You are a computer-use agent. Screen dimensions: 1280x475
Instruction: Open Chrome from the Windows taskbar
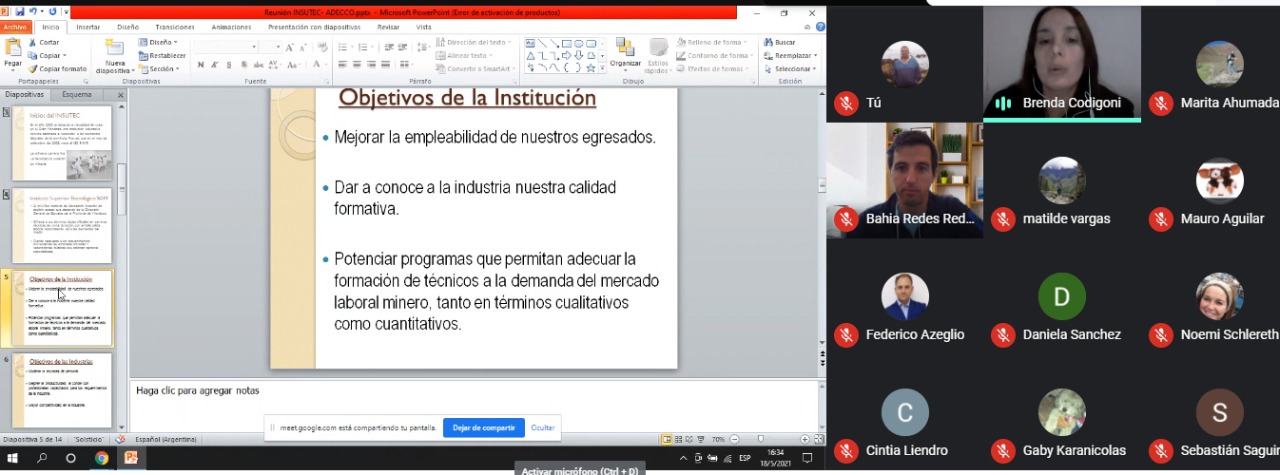pos(101,458)
